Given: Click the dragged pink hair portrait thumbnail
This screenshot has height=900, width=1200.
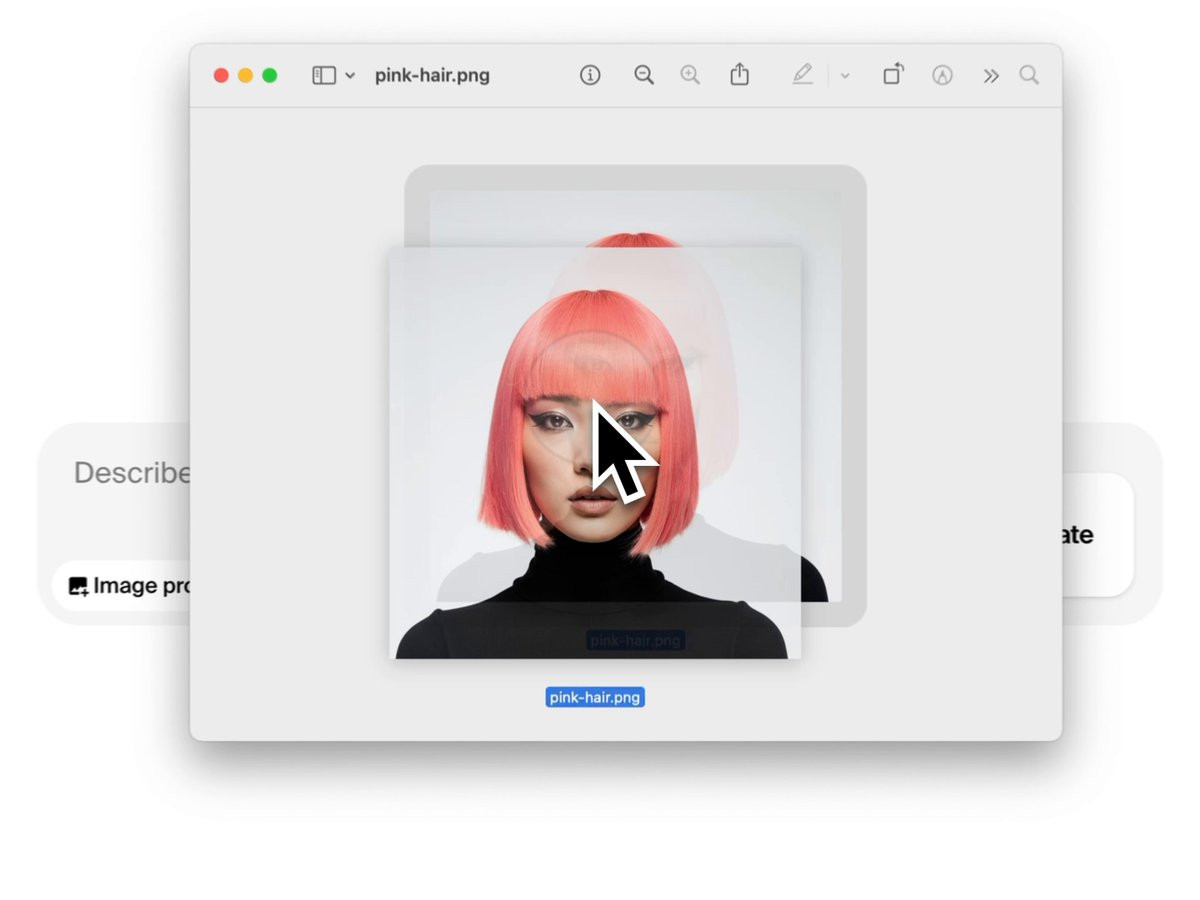Looking at the screenshot, I should [x=595, y=453].
